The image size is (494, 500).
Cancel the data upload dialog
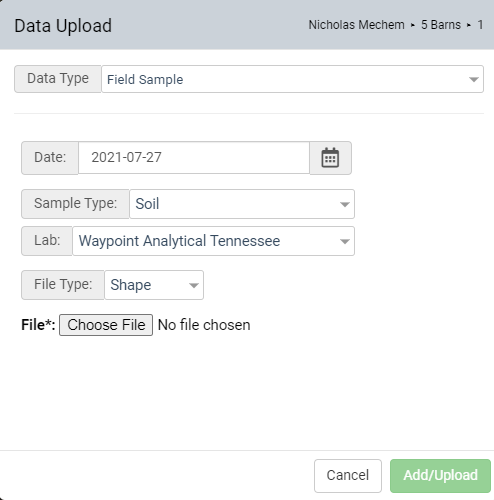(x=348, y=476)
